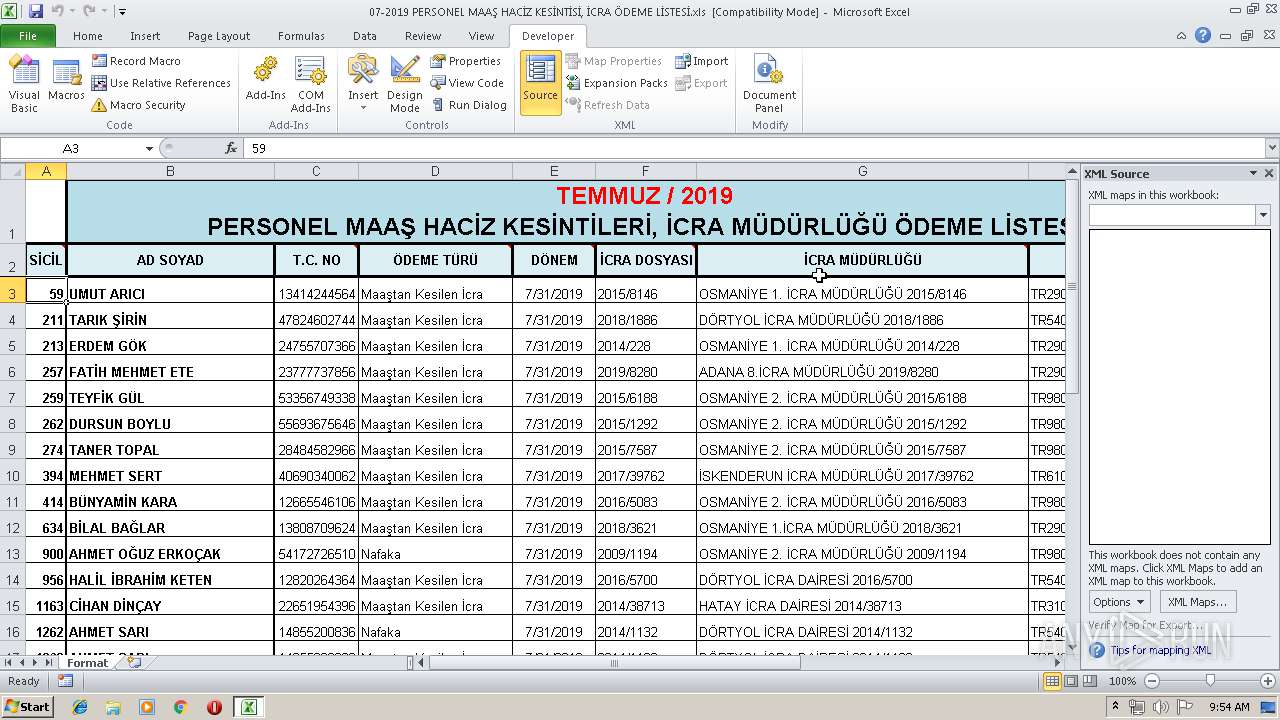Open Customize Quick Access Toolbar dropdown

tap(122, 12)
